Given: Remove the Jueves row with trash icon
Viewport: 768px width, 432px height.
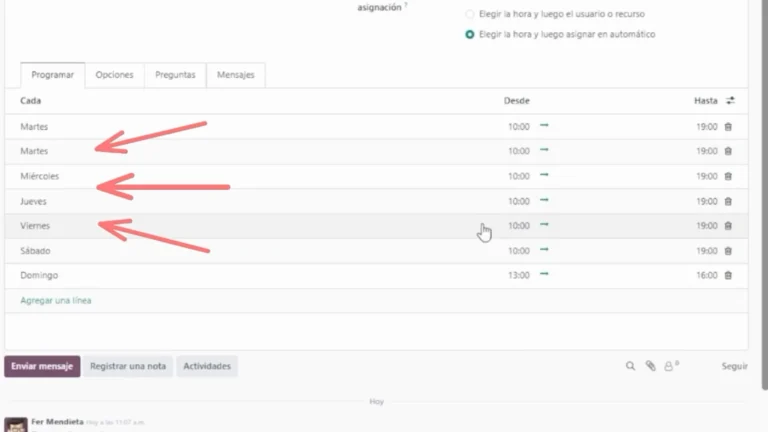Looking at the screenshot, I should tap(728, 201).
